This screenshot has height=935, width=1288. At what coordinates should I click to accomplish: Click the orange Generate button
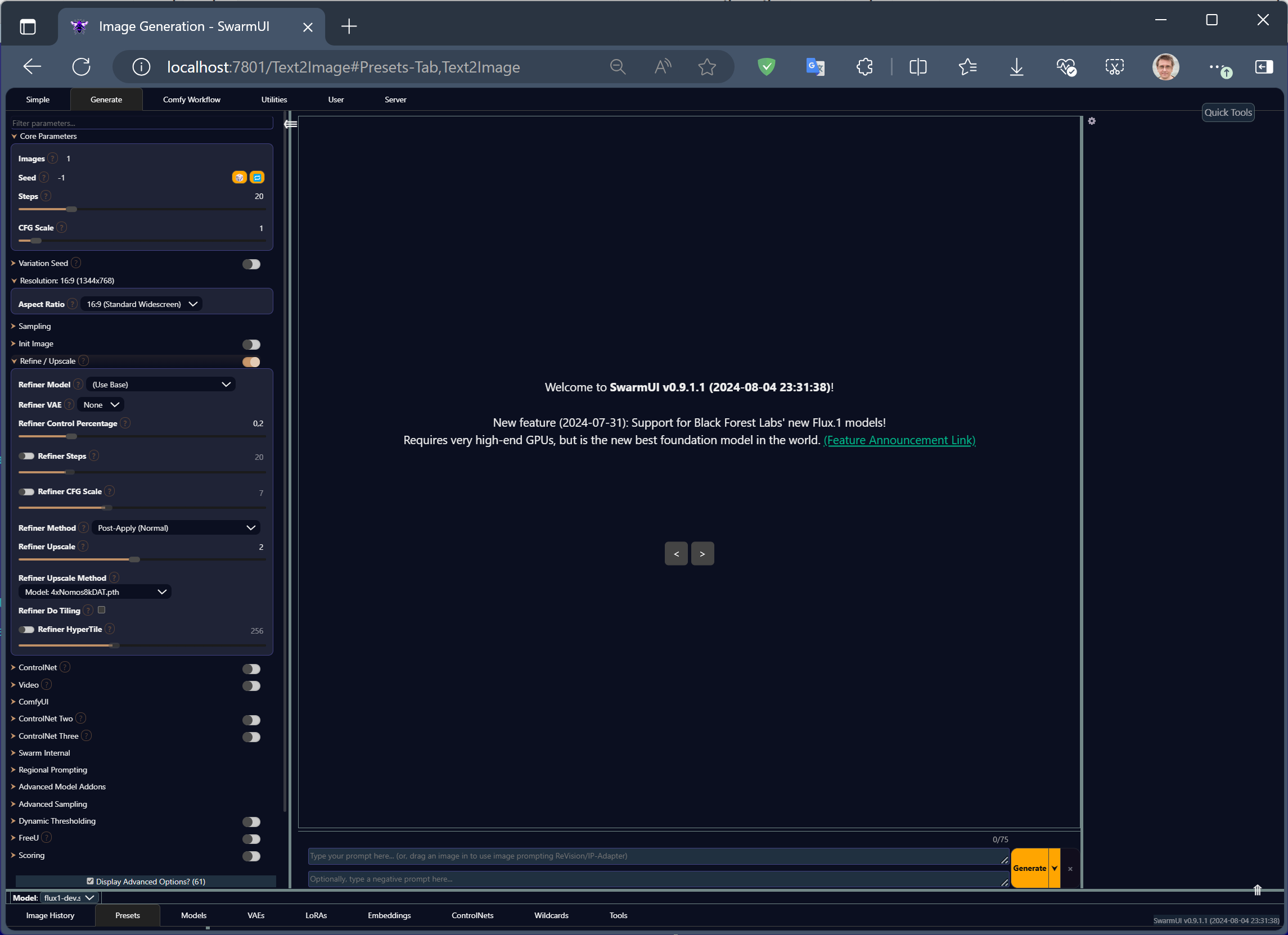[x=1030, y=869]
